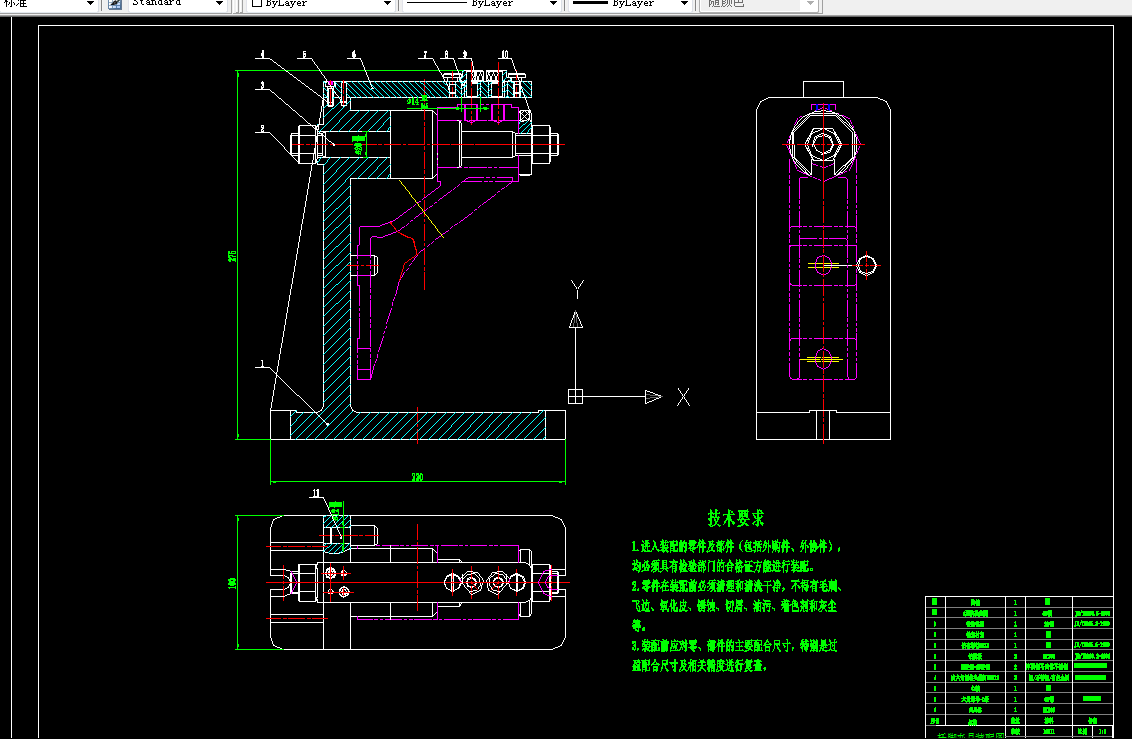
Task: Select the 275 height dimension text
Action: click(232, 256)
